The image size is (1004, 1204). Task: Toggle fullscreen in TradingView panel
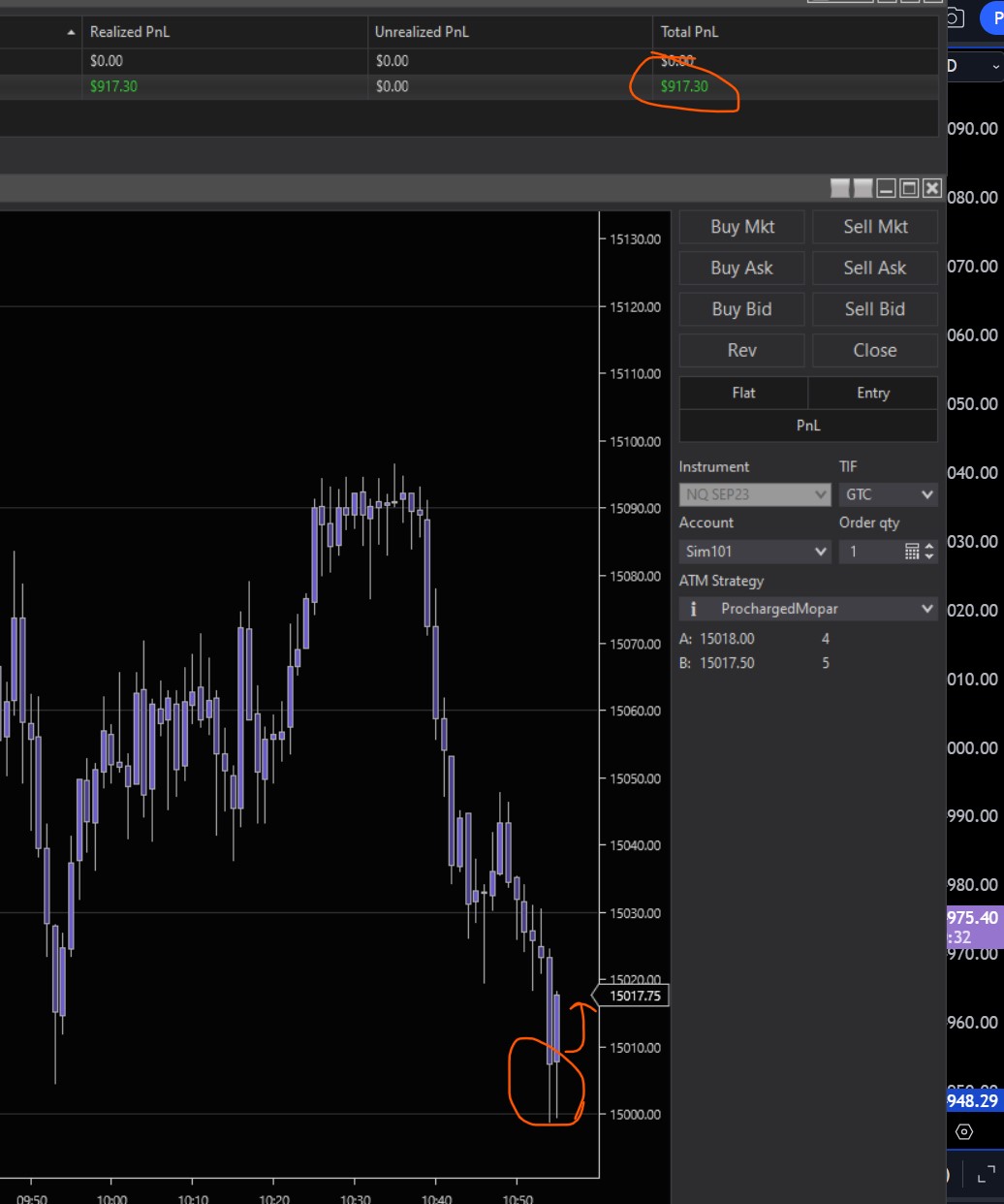click(986, 1174)
